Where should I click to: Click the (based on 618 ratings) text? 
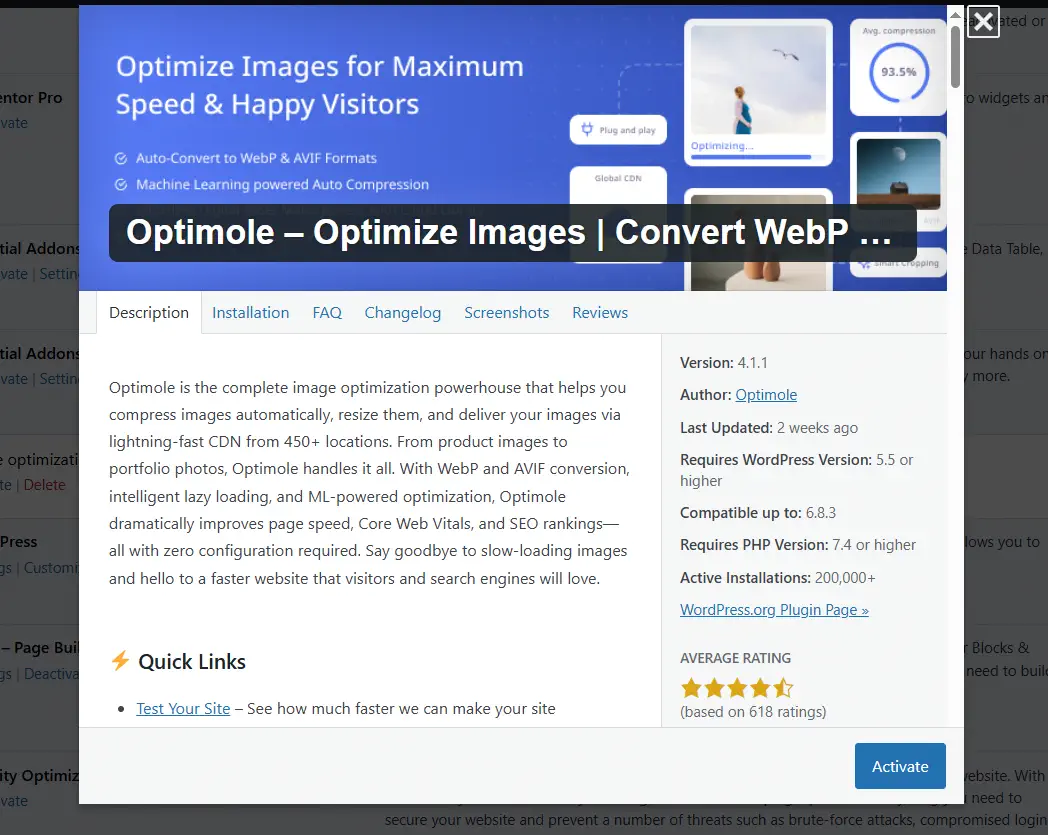click(753, 712)
